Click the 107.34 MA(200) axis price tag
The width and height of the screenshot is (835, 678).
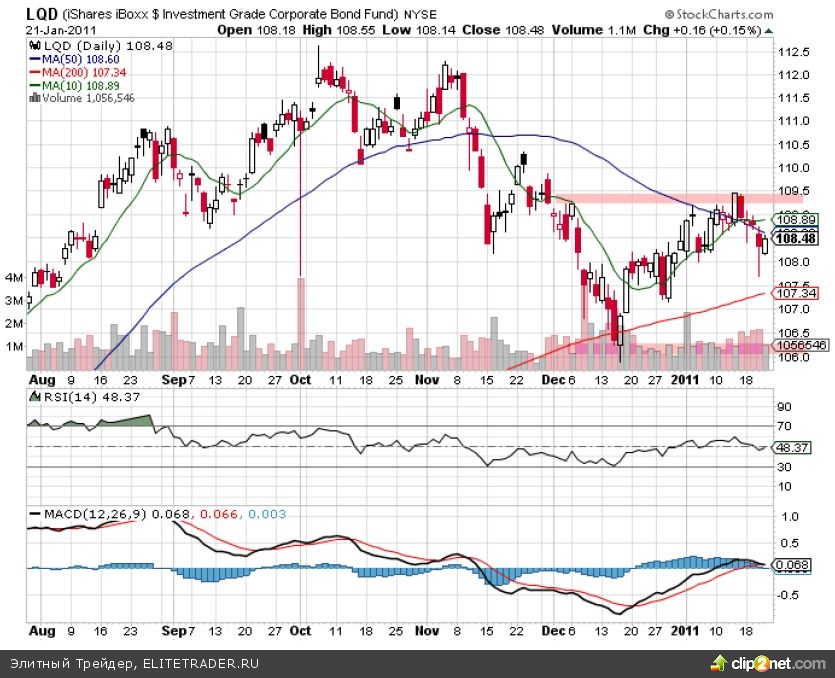point(793,293)
